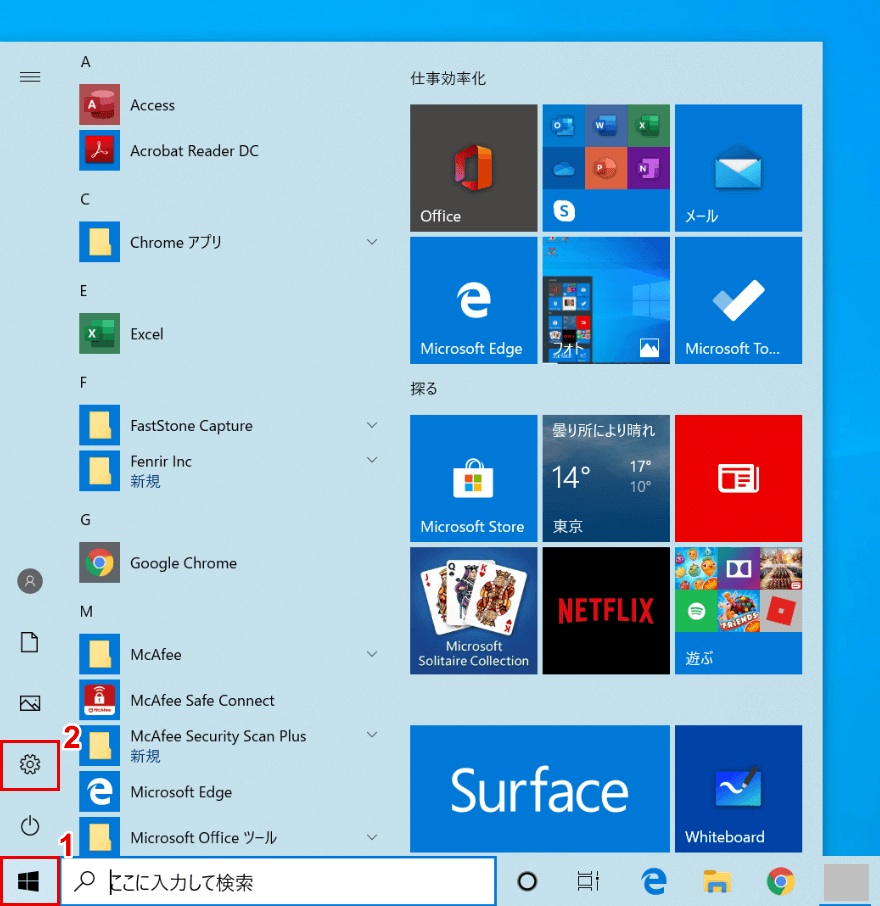Open Microsoft Edge from the taskbar

point(654,881)
